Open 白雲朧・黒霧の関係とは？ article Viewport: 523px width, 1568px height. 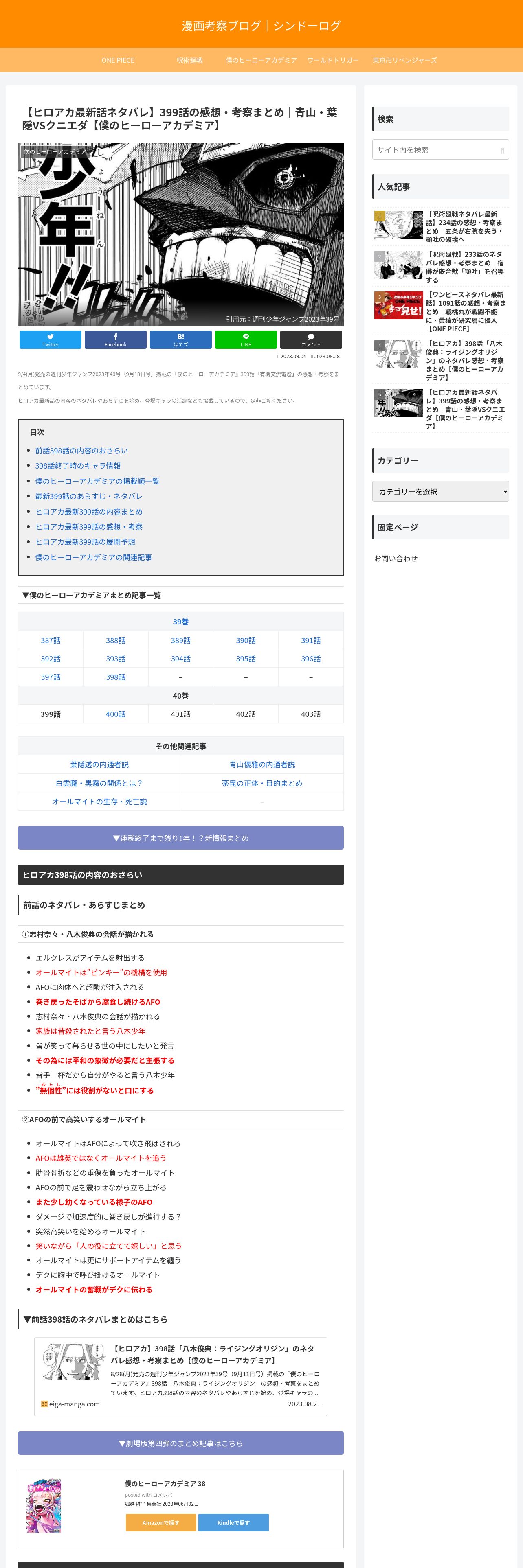(x=99, y=784)
